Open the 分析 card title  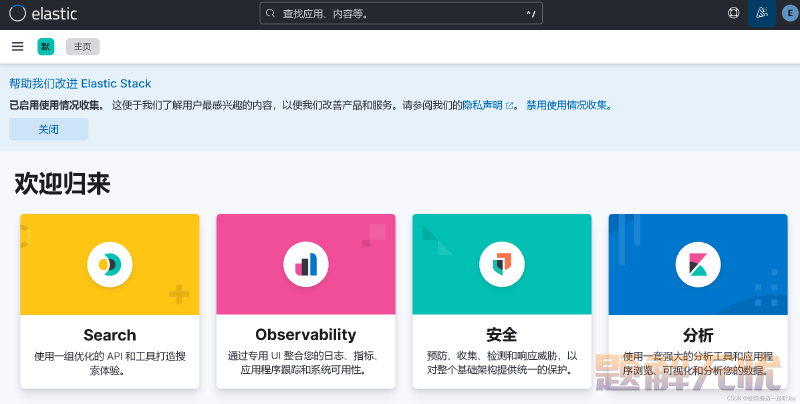698,335
